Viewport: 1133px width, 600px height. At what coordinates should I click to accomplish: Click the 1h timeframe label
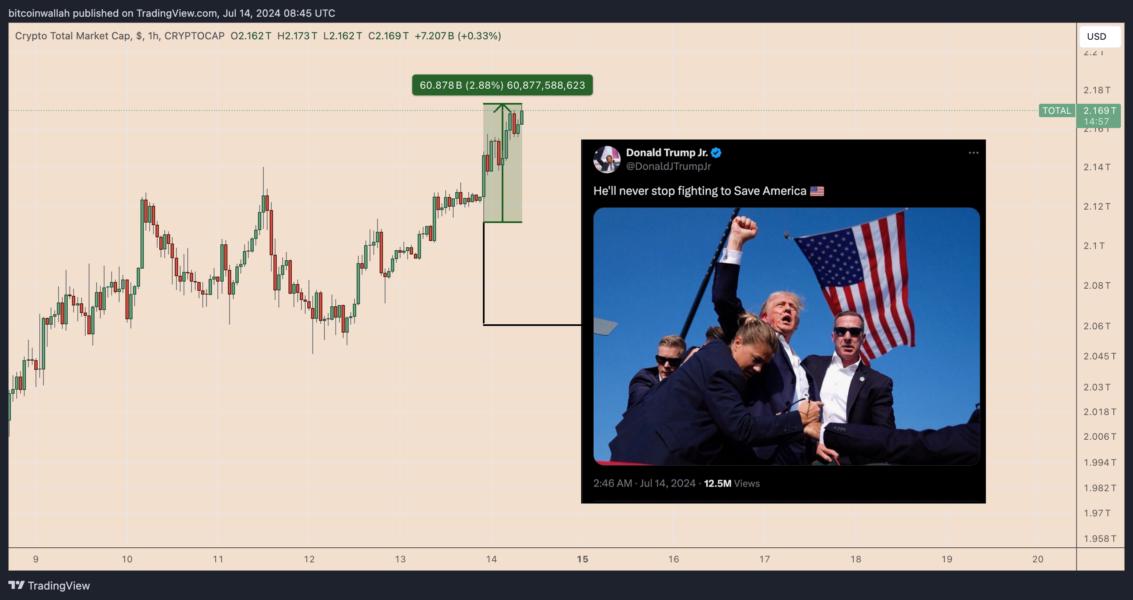coord(153,35)
